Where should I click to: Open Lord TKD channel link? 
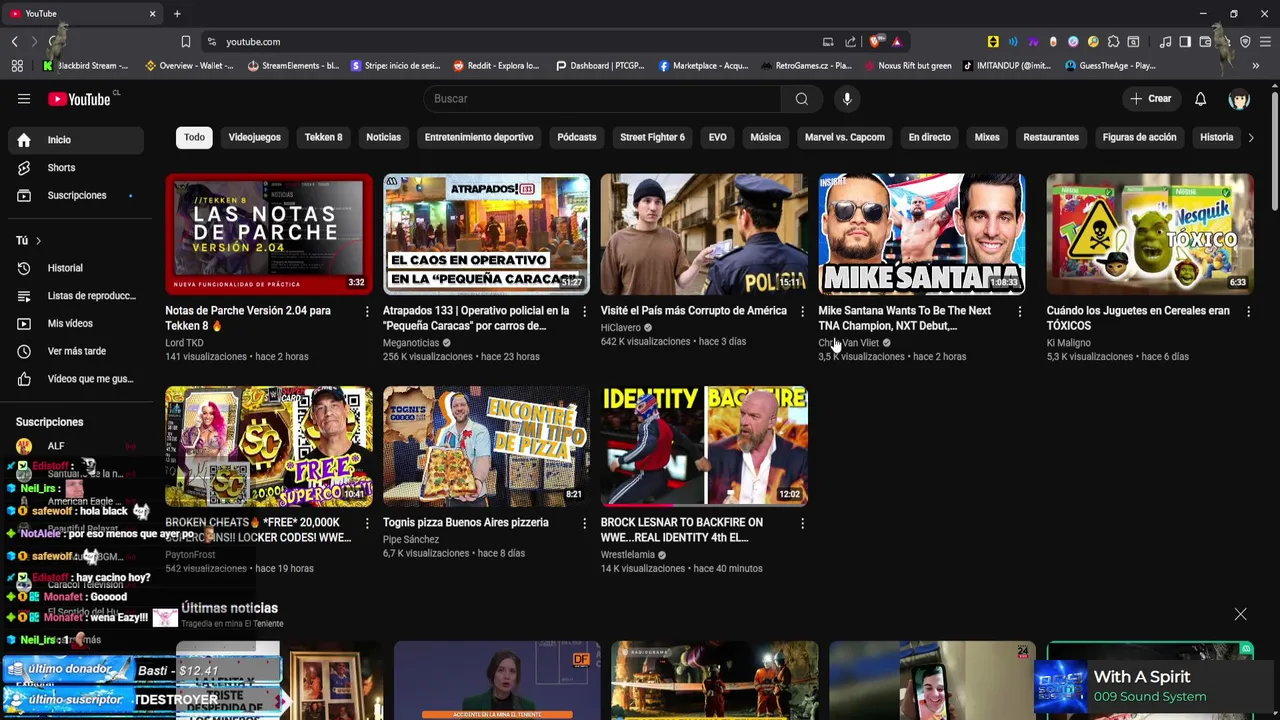184,343
